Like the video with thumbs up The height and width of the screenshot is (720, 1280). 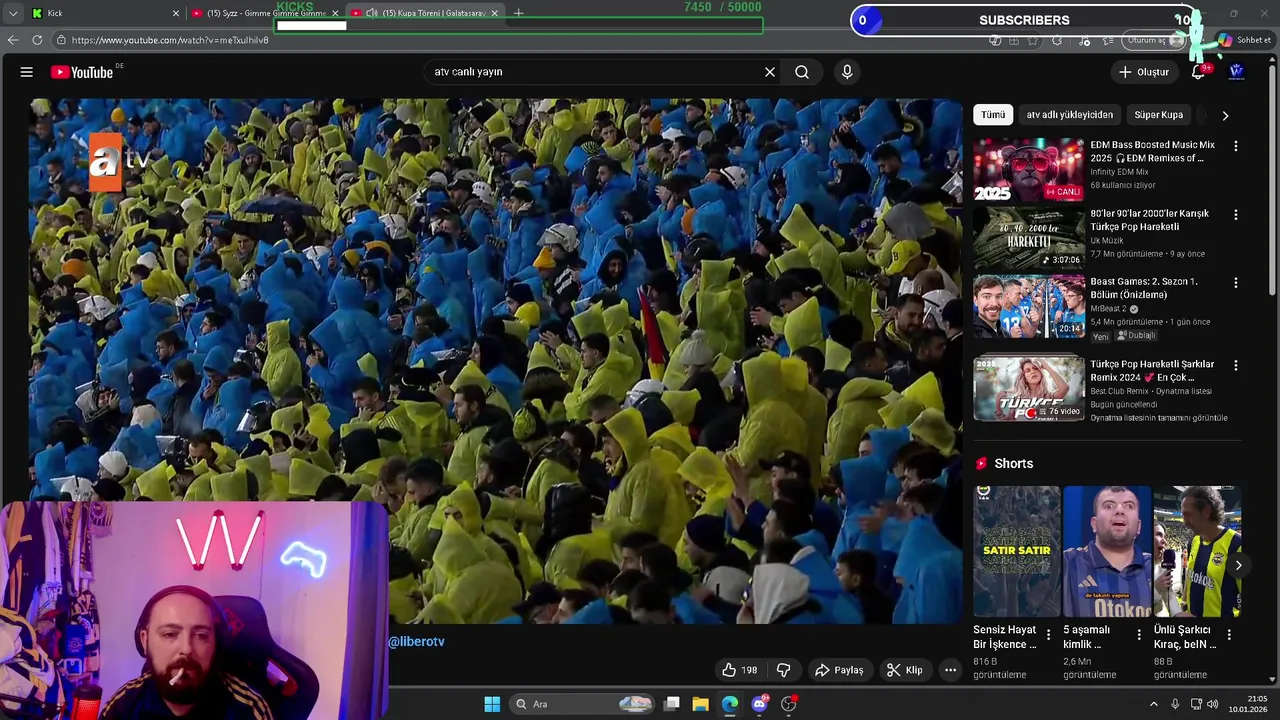(740, 670)
